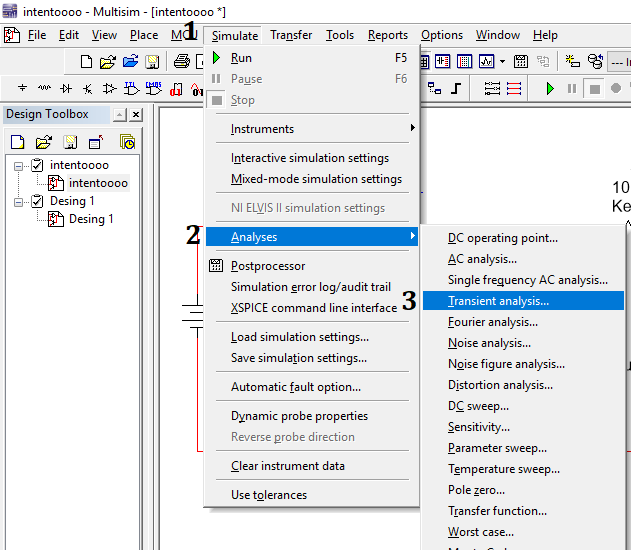The height and width of the screenshot is (550, 631).
Task: Click Save icon in Design Toolbox
Action: [x=70, y=142]
